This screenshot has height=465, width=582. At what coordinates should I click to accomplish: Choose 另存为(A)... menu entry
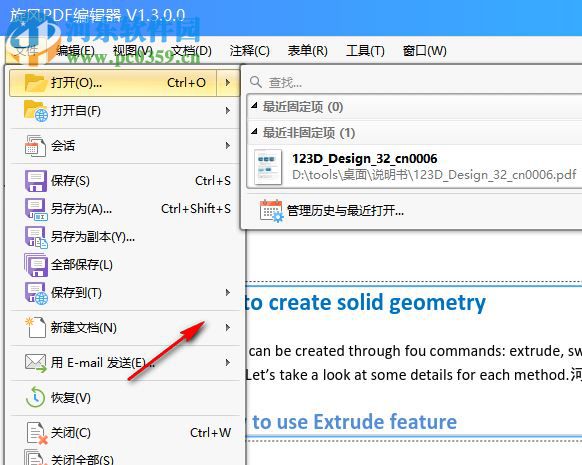[124, 209]
